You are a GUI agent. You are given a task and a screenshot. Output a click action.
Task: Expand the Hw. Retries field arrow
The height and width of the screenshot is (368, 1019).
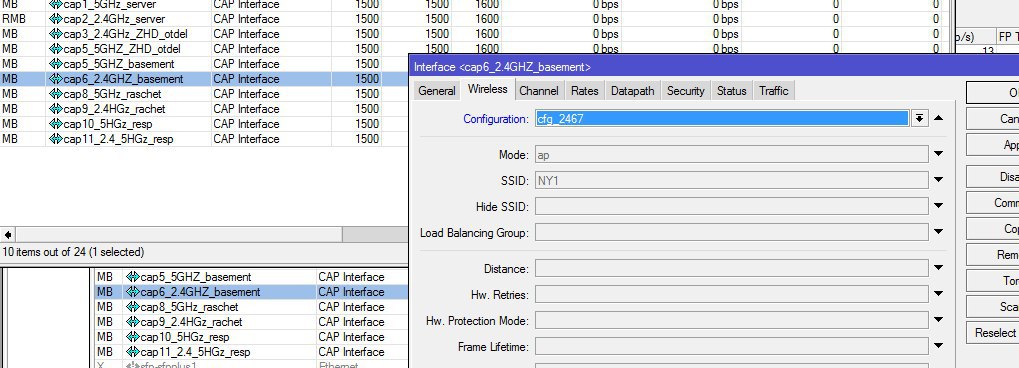[938, 294]
